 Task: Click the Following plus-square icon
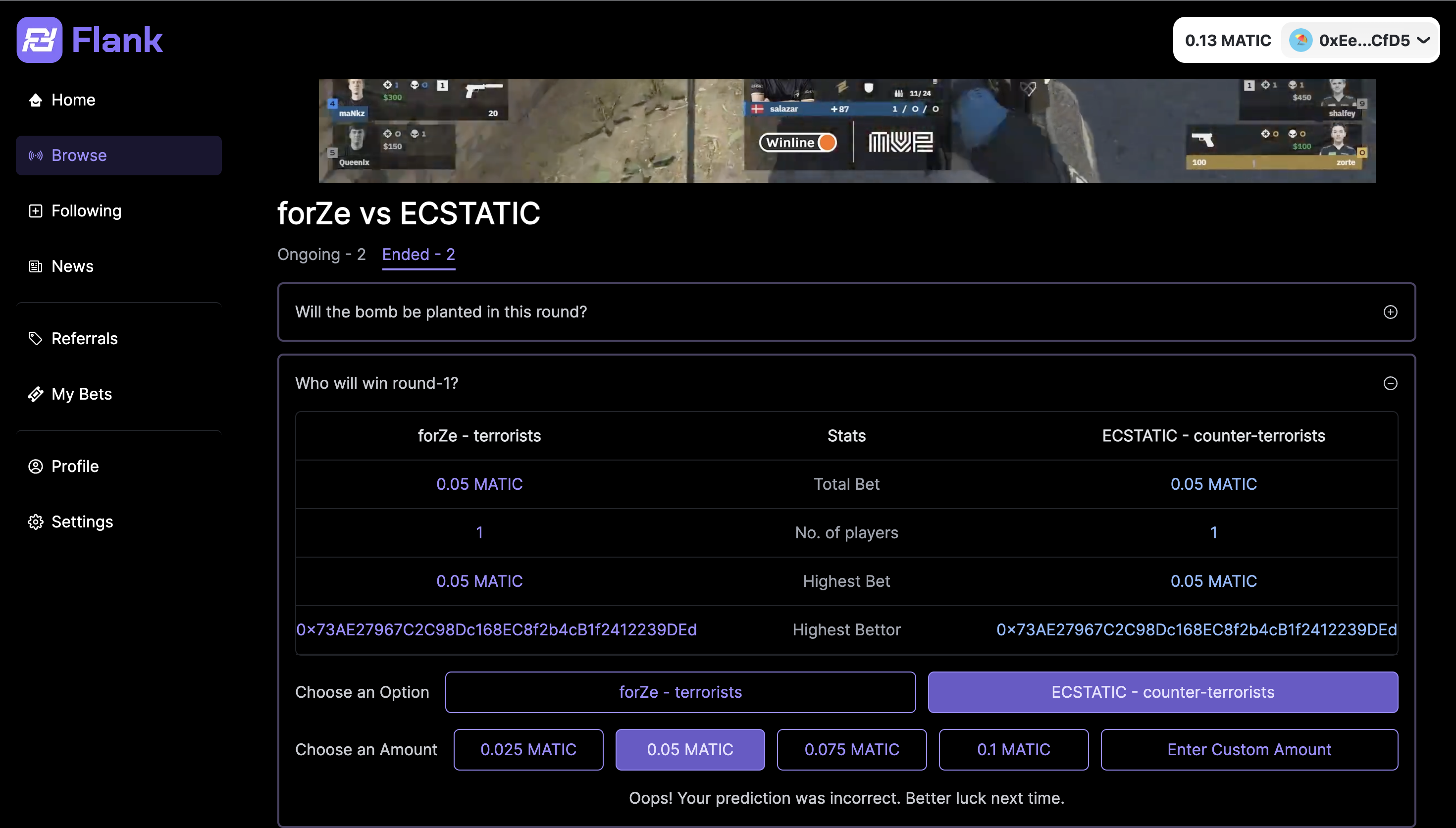coord(35,211)
